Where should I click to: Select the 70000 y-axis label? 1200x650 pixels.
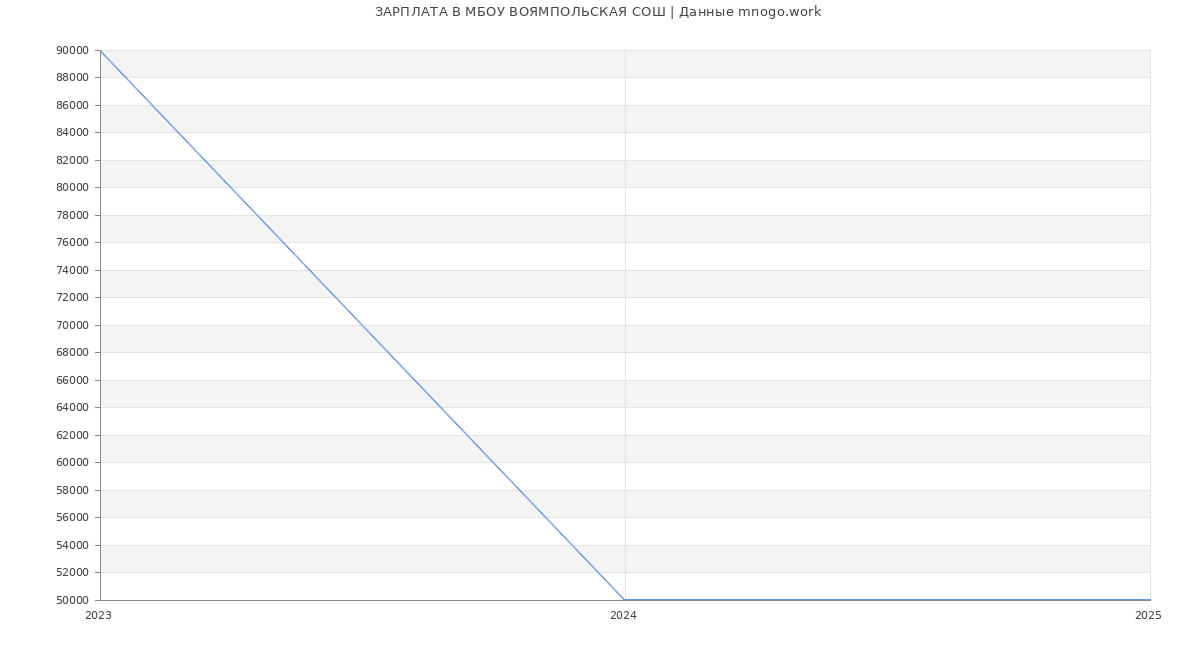click(73, 325)
